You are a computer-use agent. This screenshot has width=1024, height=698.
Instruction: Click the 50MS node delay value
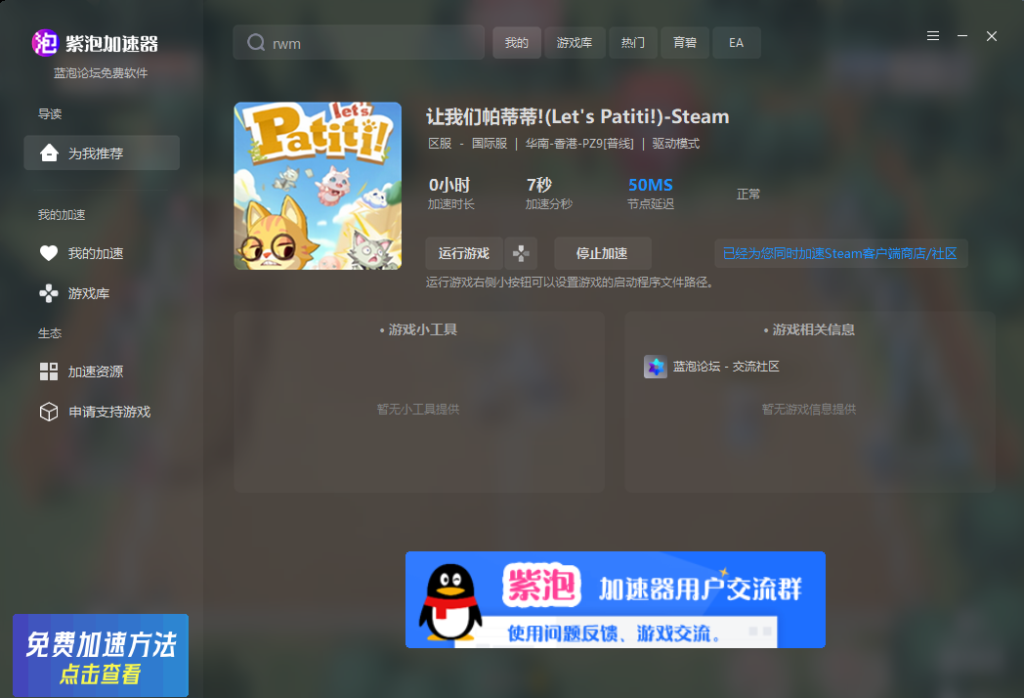[x=650, y=185]
